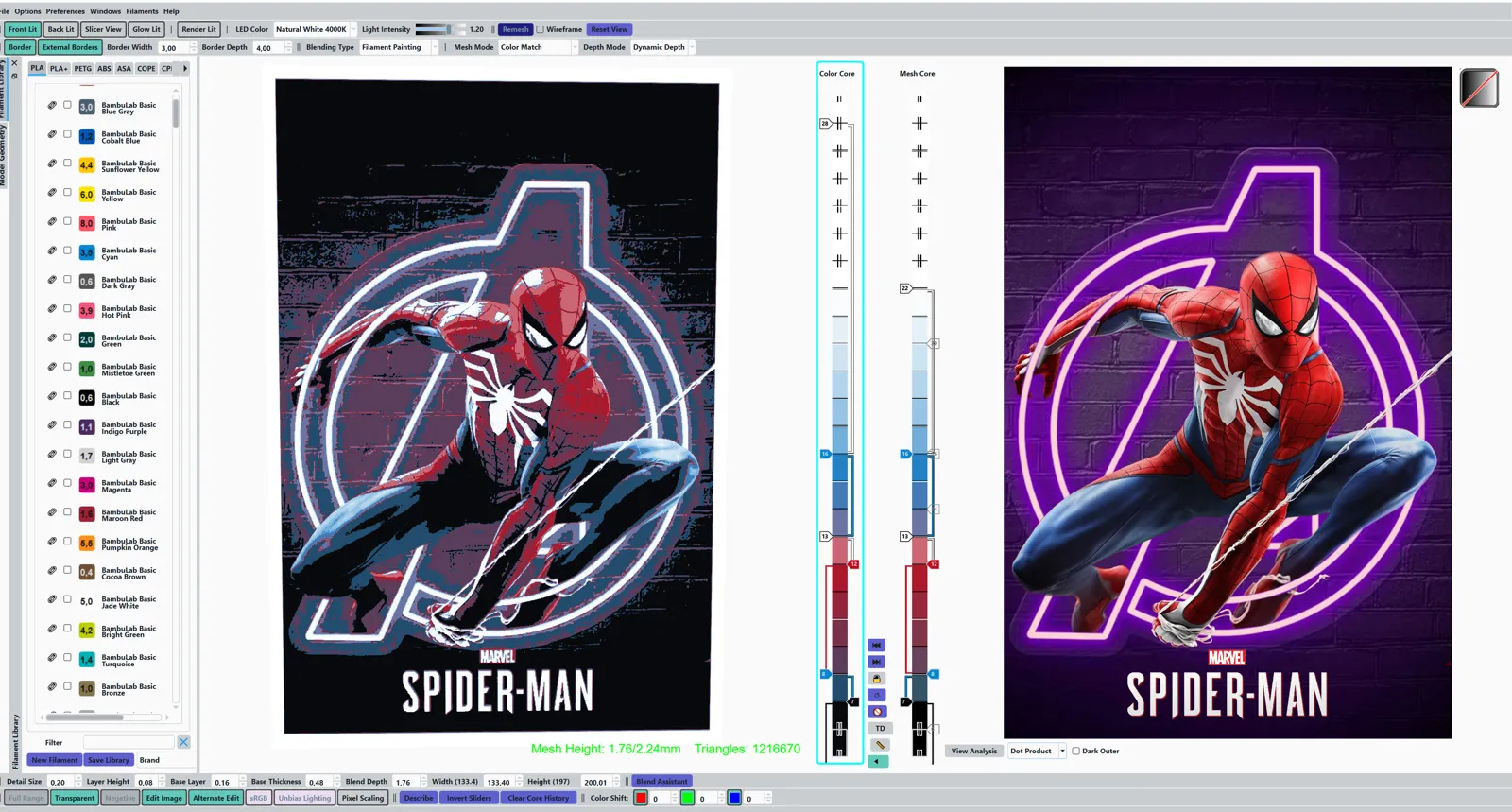Click the red Color Shift swatch
Image resolution: width=1512 pixels, height=812 pixels.
tap(641, 798)
